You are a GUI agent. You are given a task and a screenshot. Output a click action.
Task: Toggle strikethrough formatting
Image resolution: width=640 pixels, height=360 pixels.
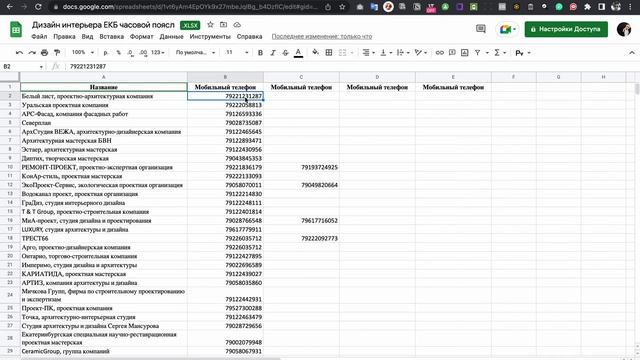pyautogui.click(x=285, y=53)
